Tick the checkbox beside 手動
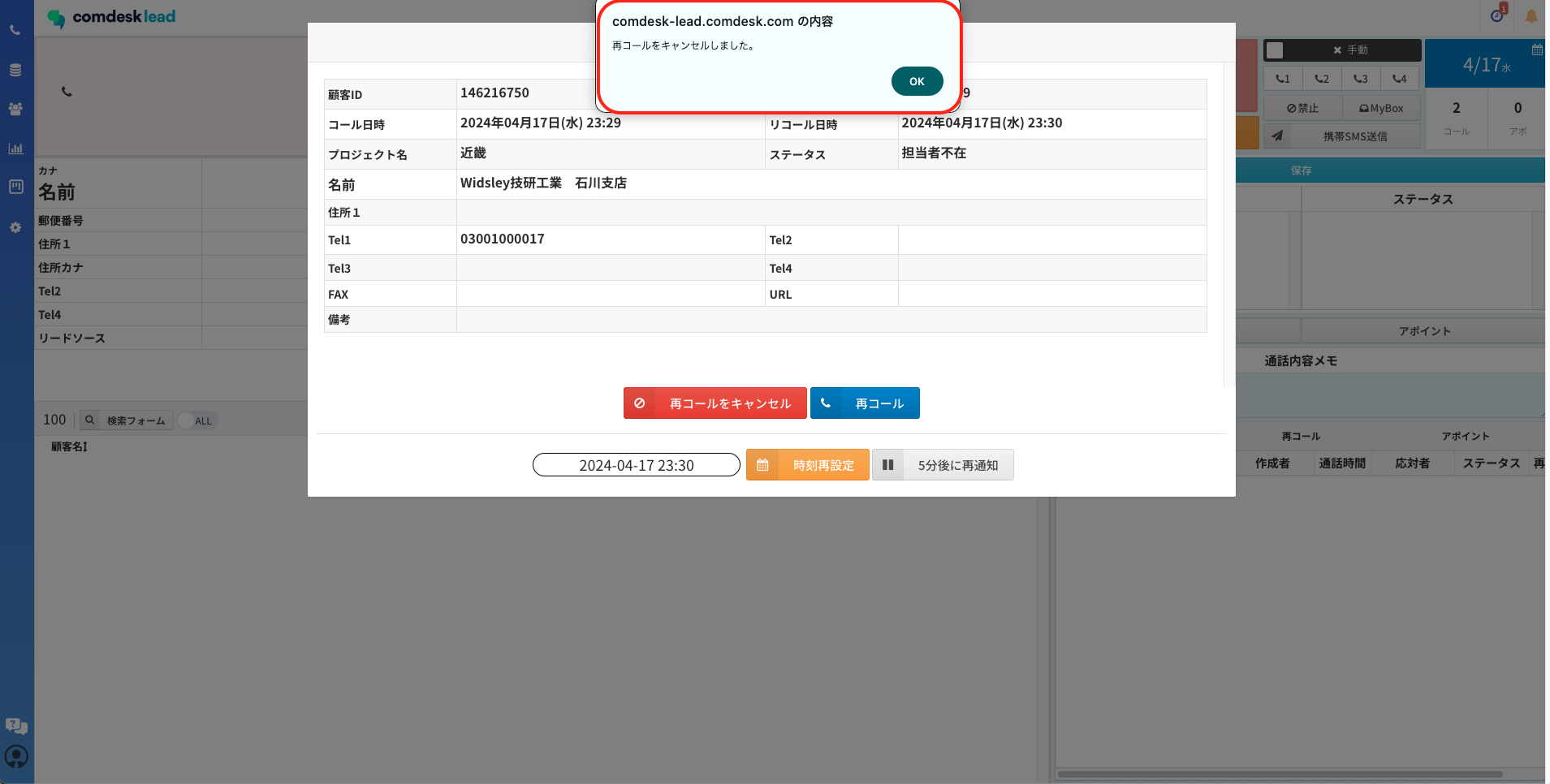The height and width of the screenshot is (784, 1550). point(1275,50)
